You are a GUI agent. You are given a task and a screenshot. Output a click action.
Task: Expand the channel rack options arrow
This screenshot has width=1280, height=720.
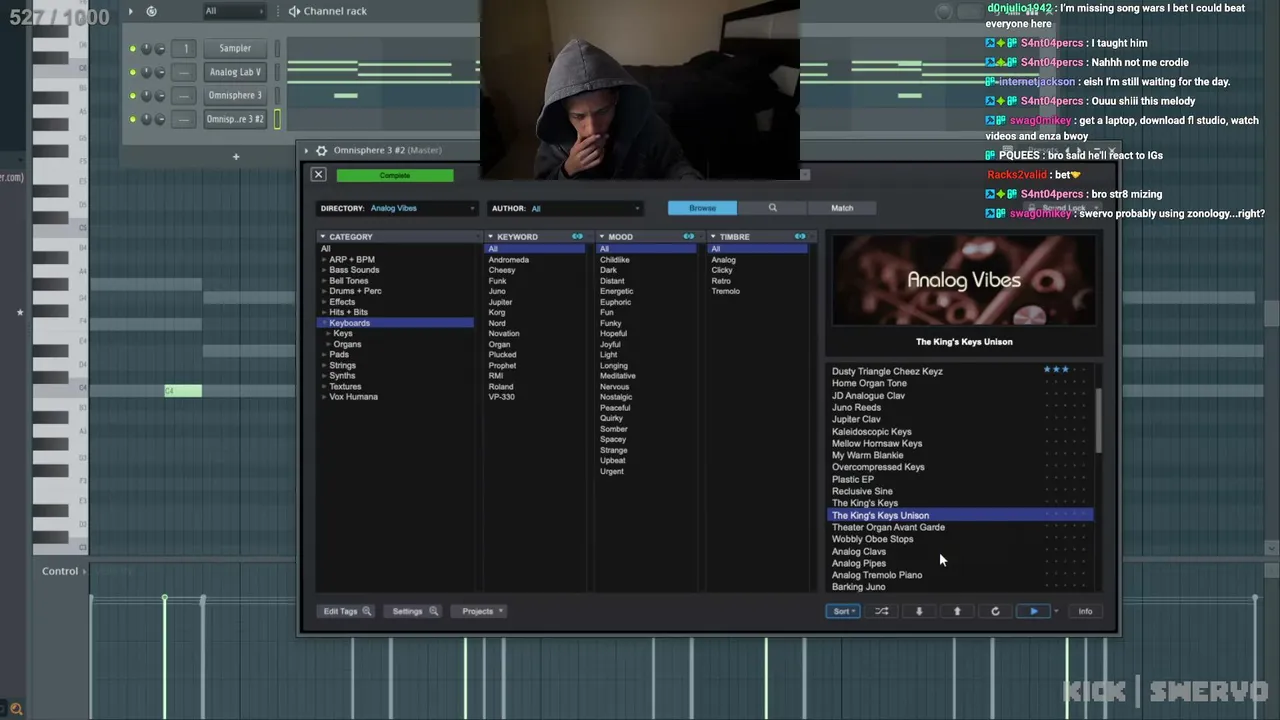130,11
